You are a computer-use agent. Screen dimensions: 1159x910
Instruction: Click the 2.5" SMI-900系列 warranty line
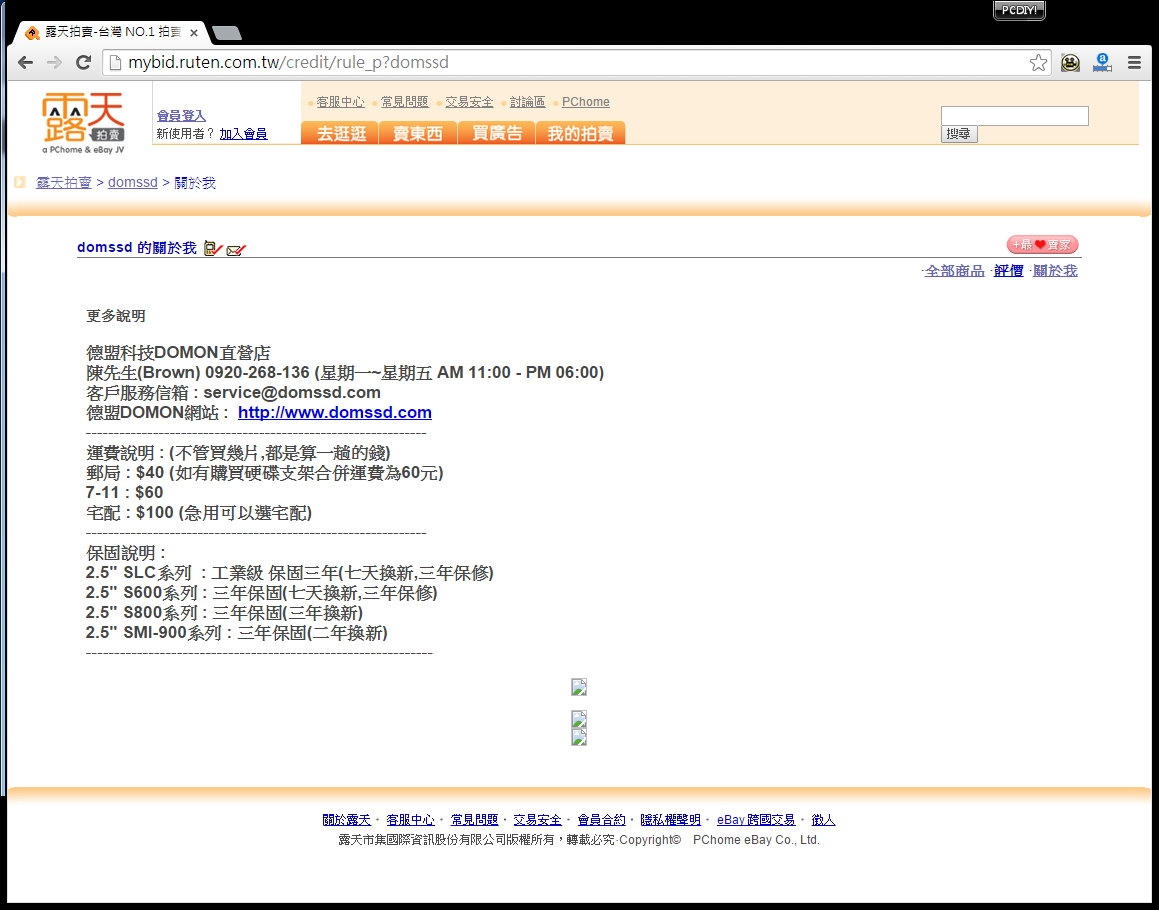pyautogui.click(x=237, y=633)
